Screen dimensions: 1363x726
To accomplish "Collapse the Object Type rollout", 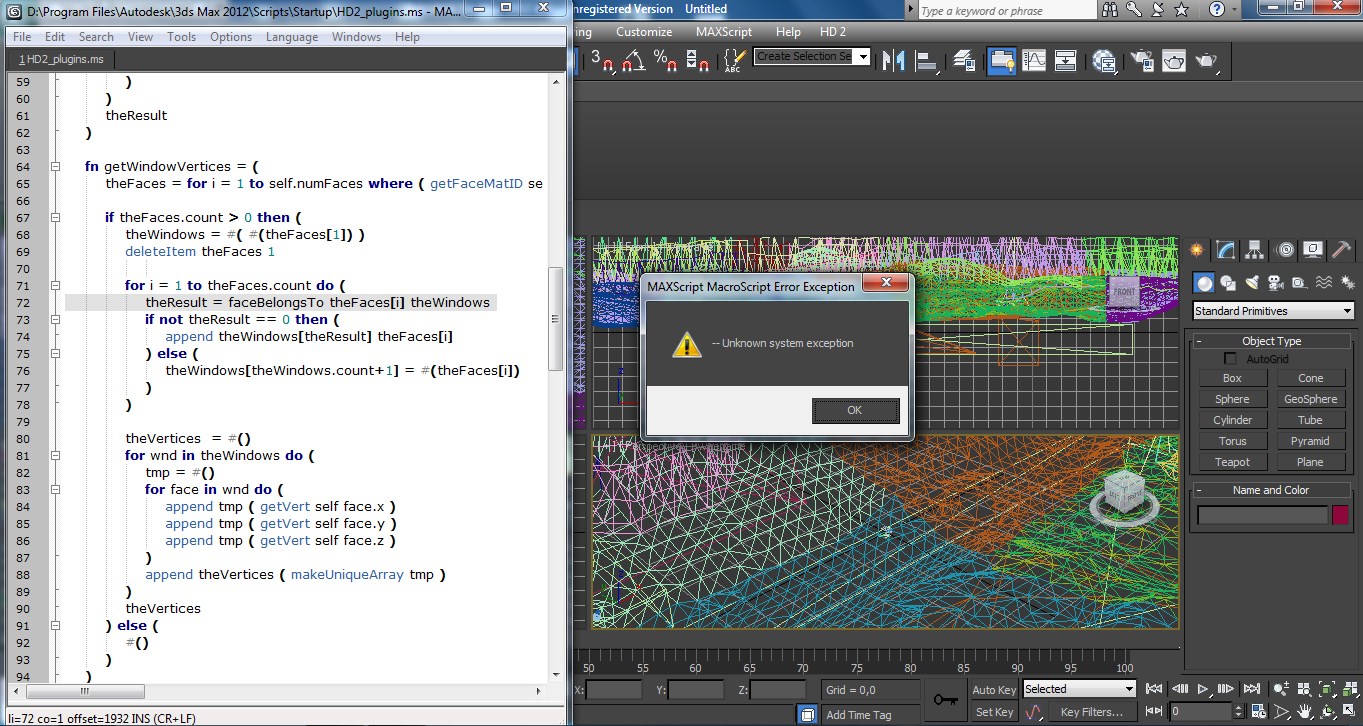I will click(x=1271, y=341).
